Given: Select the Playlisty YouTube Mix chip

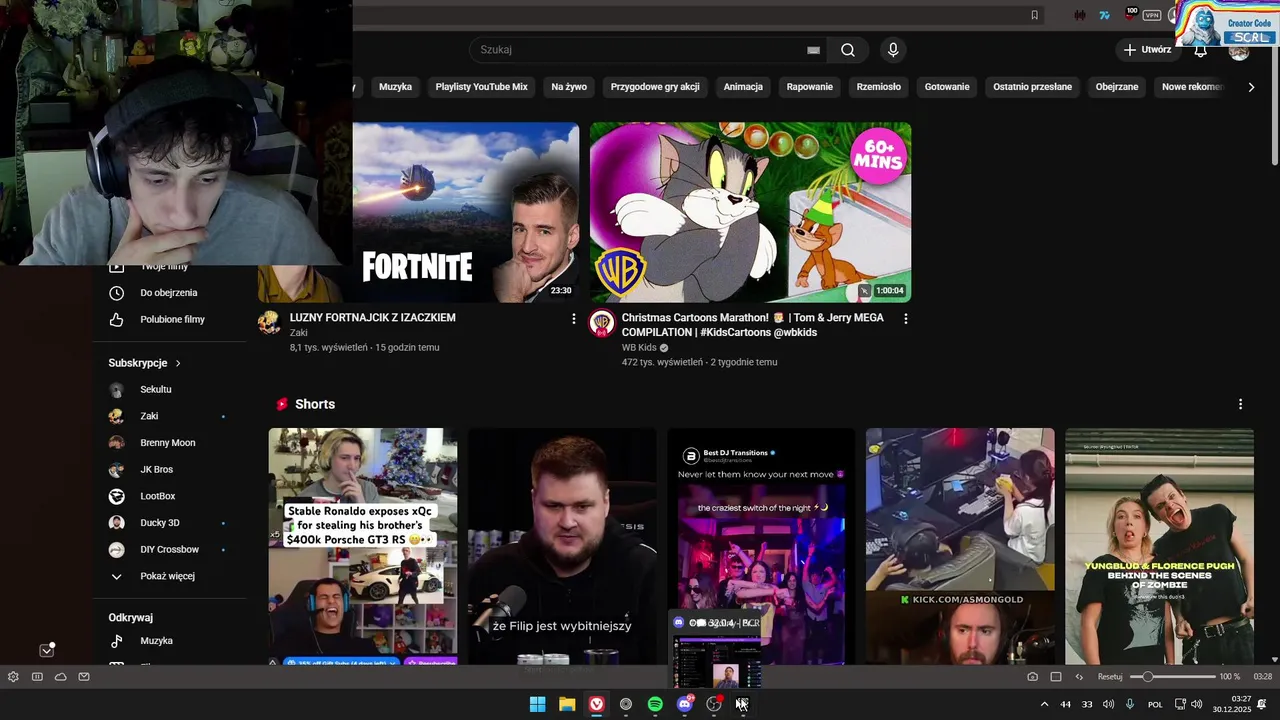Looking at the screenshot, I should point(481,87).
